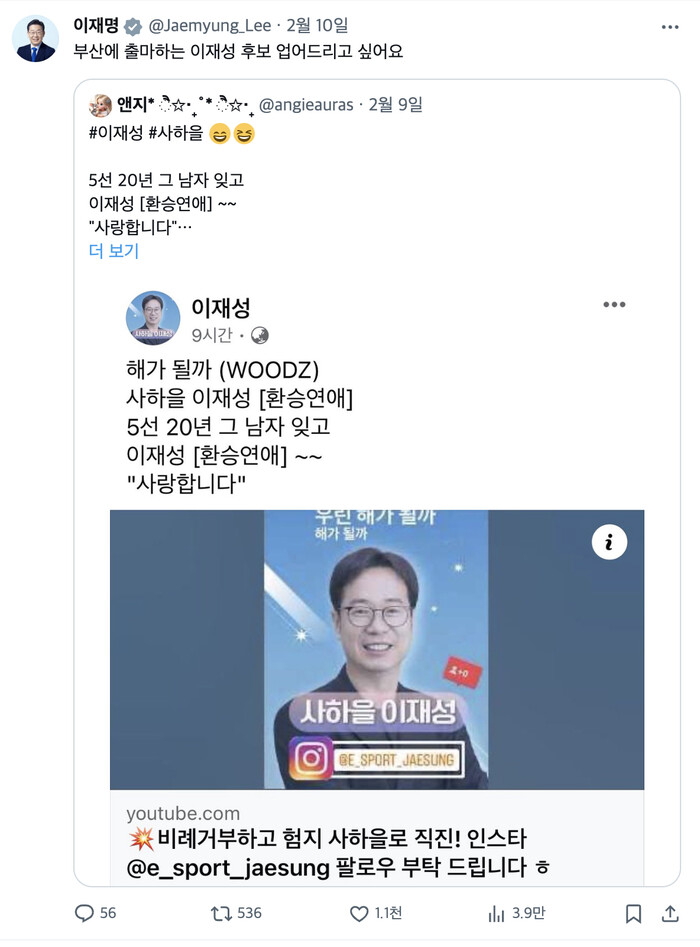Open 앤지 quoted user avatar

100,105
